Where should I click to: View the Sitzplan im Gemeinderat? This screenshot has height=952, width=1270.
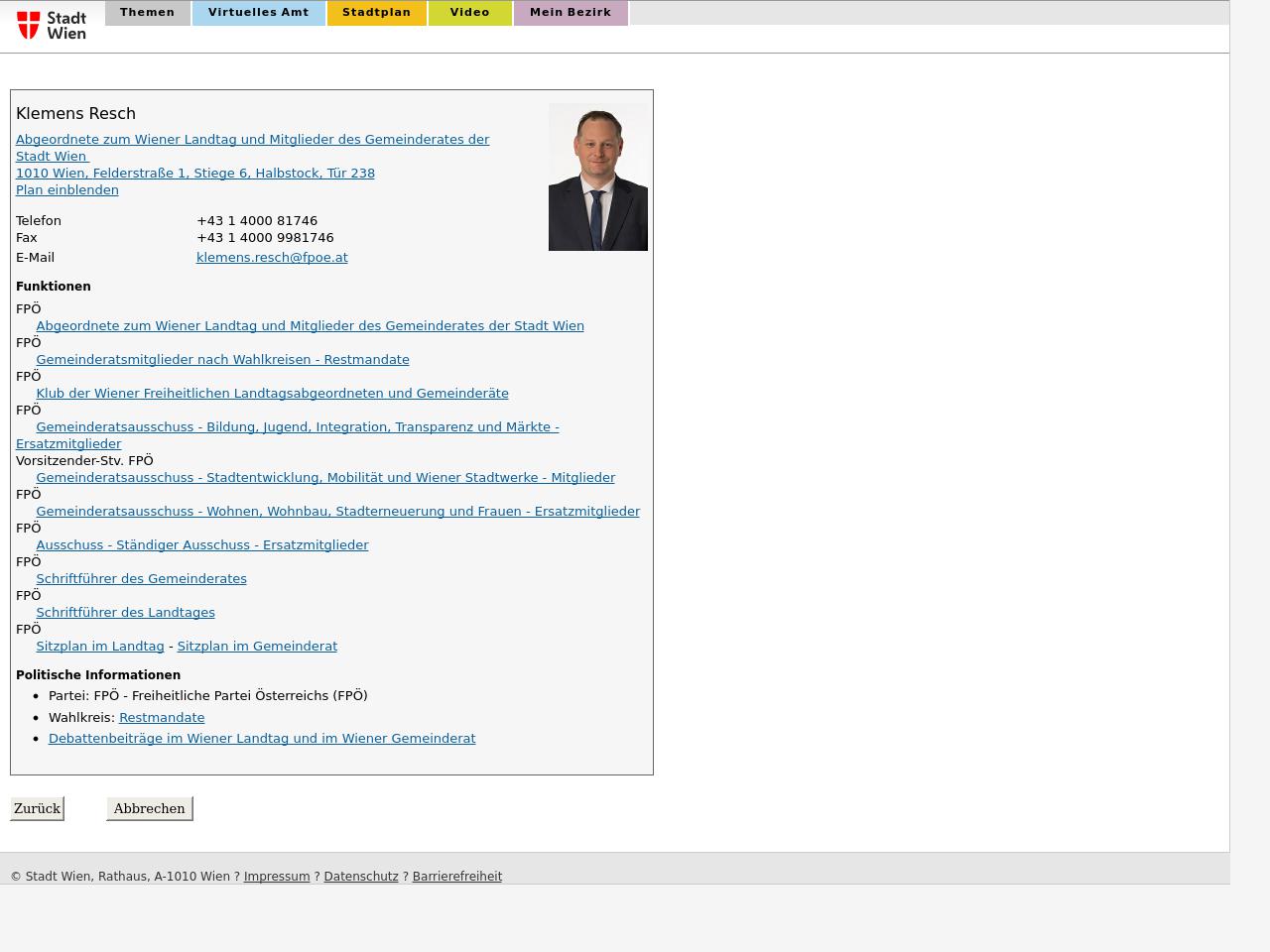click(x=257, y=647)
